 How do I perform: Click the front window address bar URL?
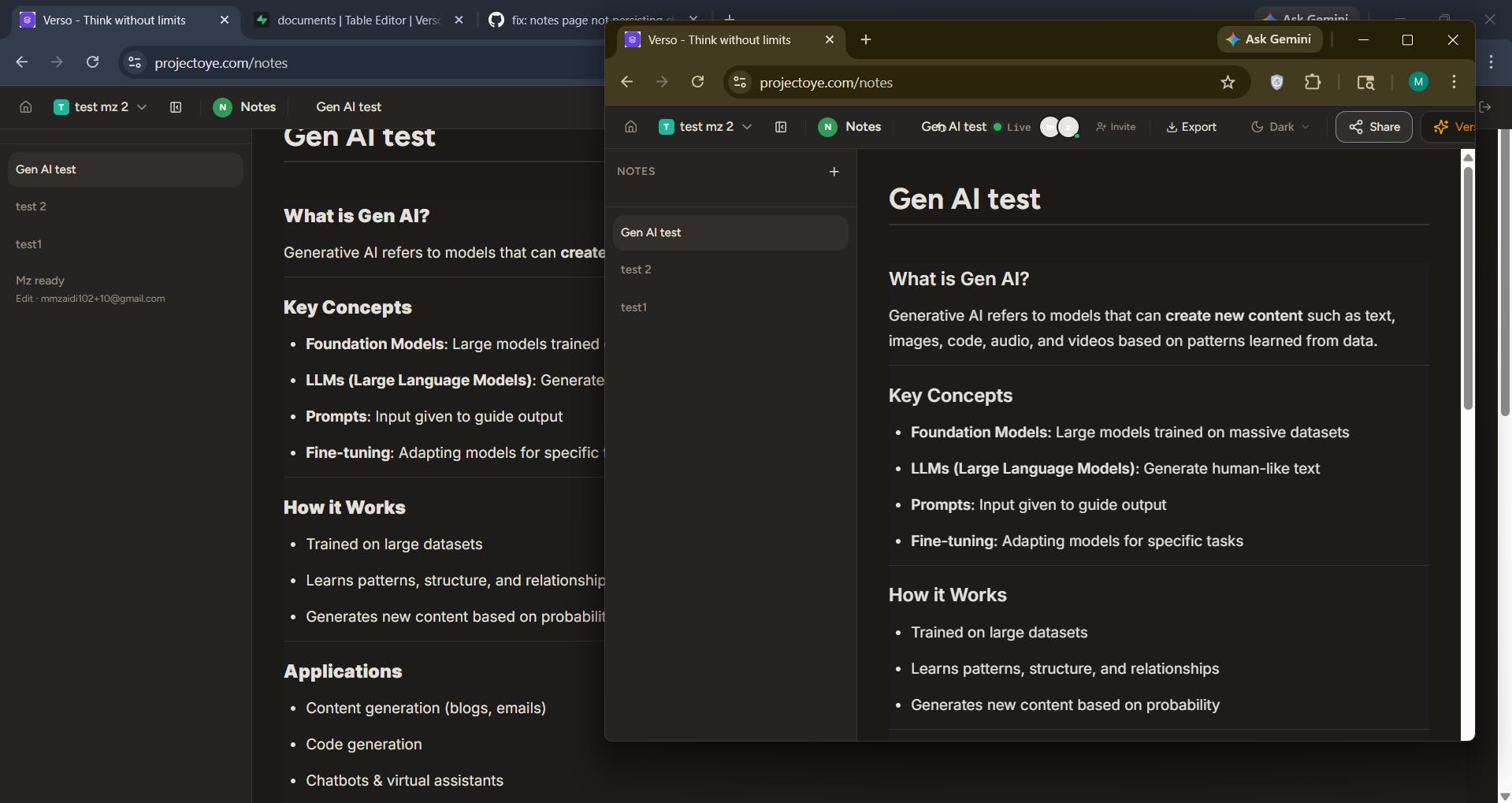coord(826,83)
